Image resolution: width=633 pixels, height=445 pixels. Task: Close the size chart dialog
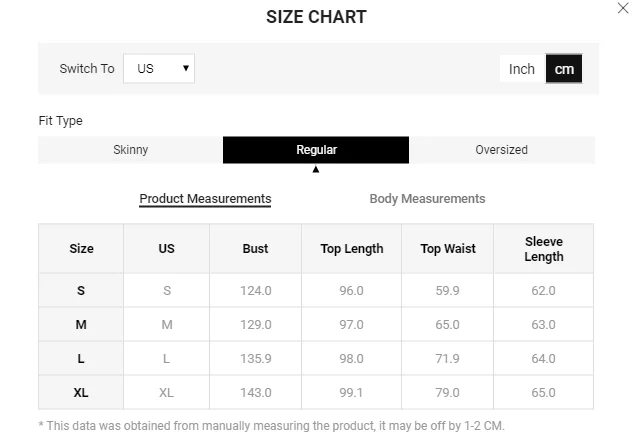coord(622,8)
